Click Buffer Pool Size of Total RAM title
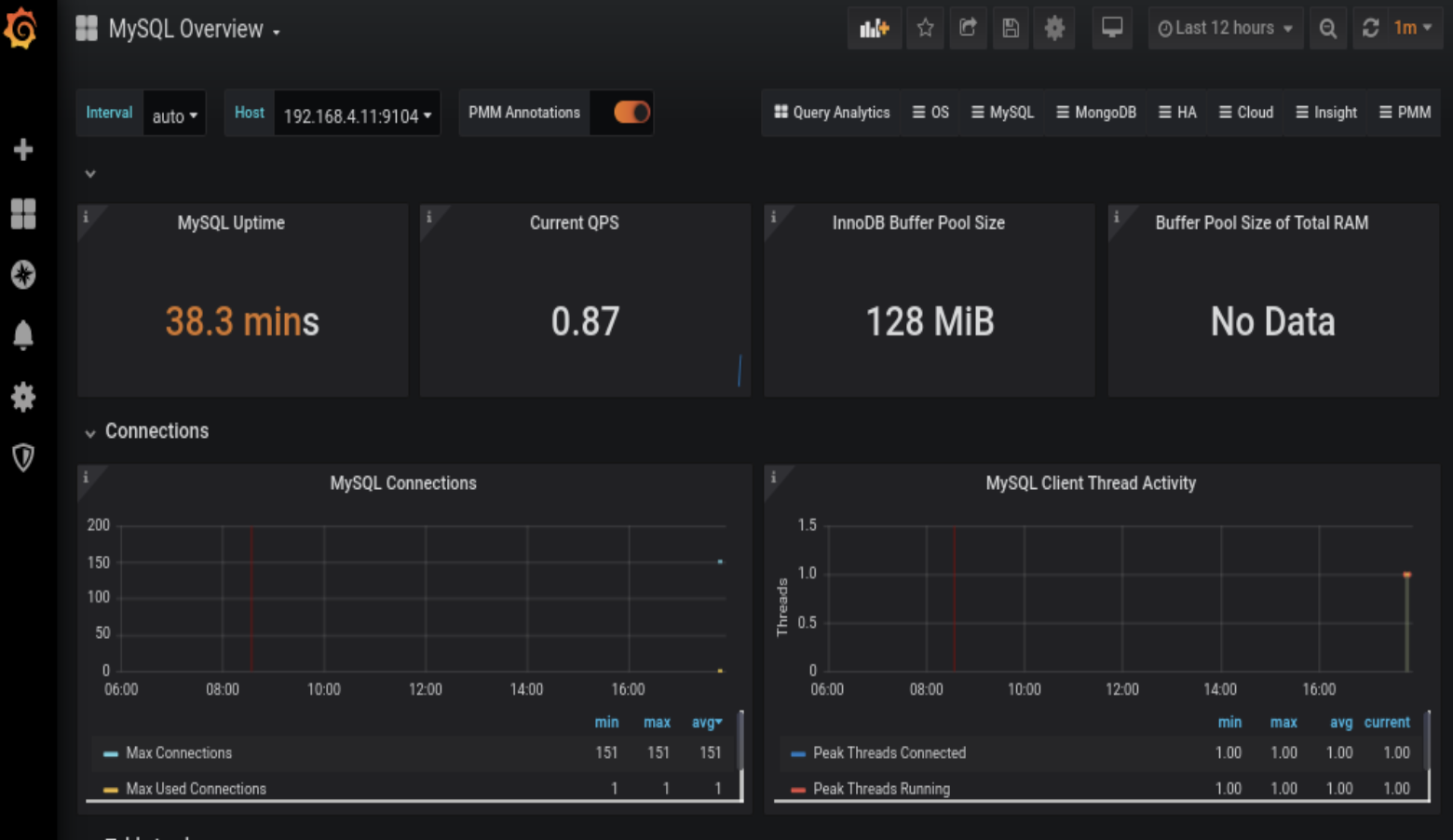This screenshot has height=840, width=1453. [1262, 223]
